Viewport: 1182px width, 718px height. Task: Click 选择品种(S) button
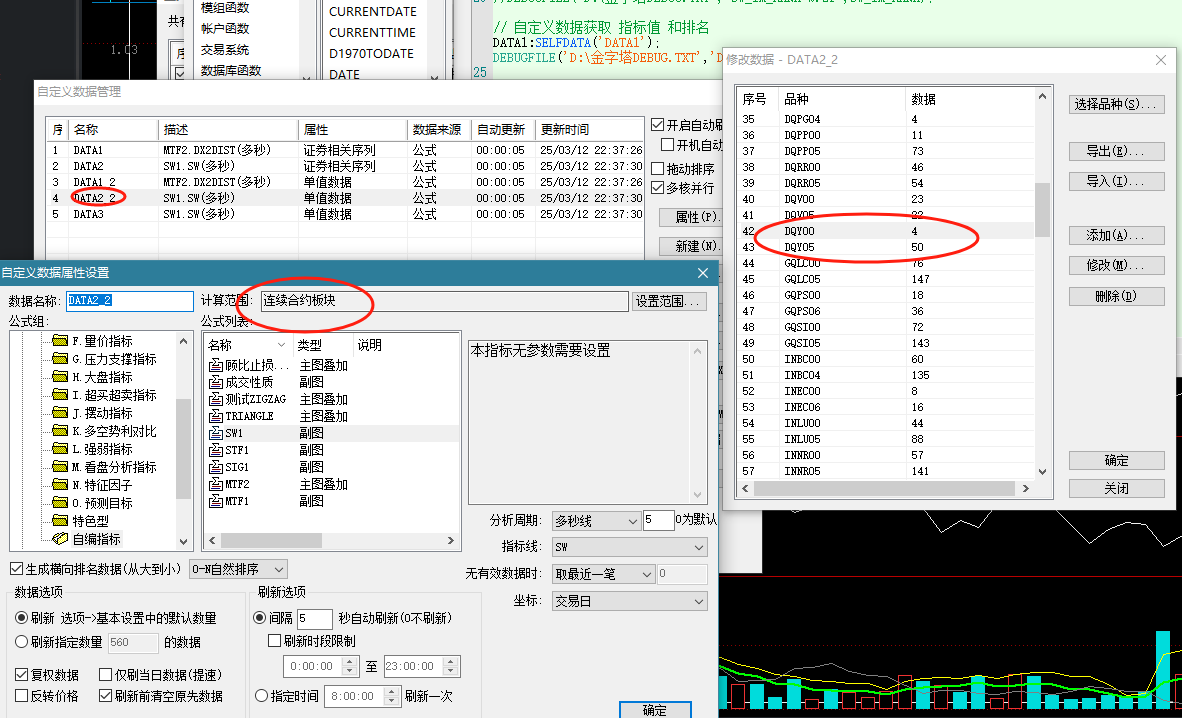click(1116, 104)
